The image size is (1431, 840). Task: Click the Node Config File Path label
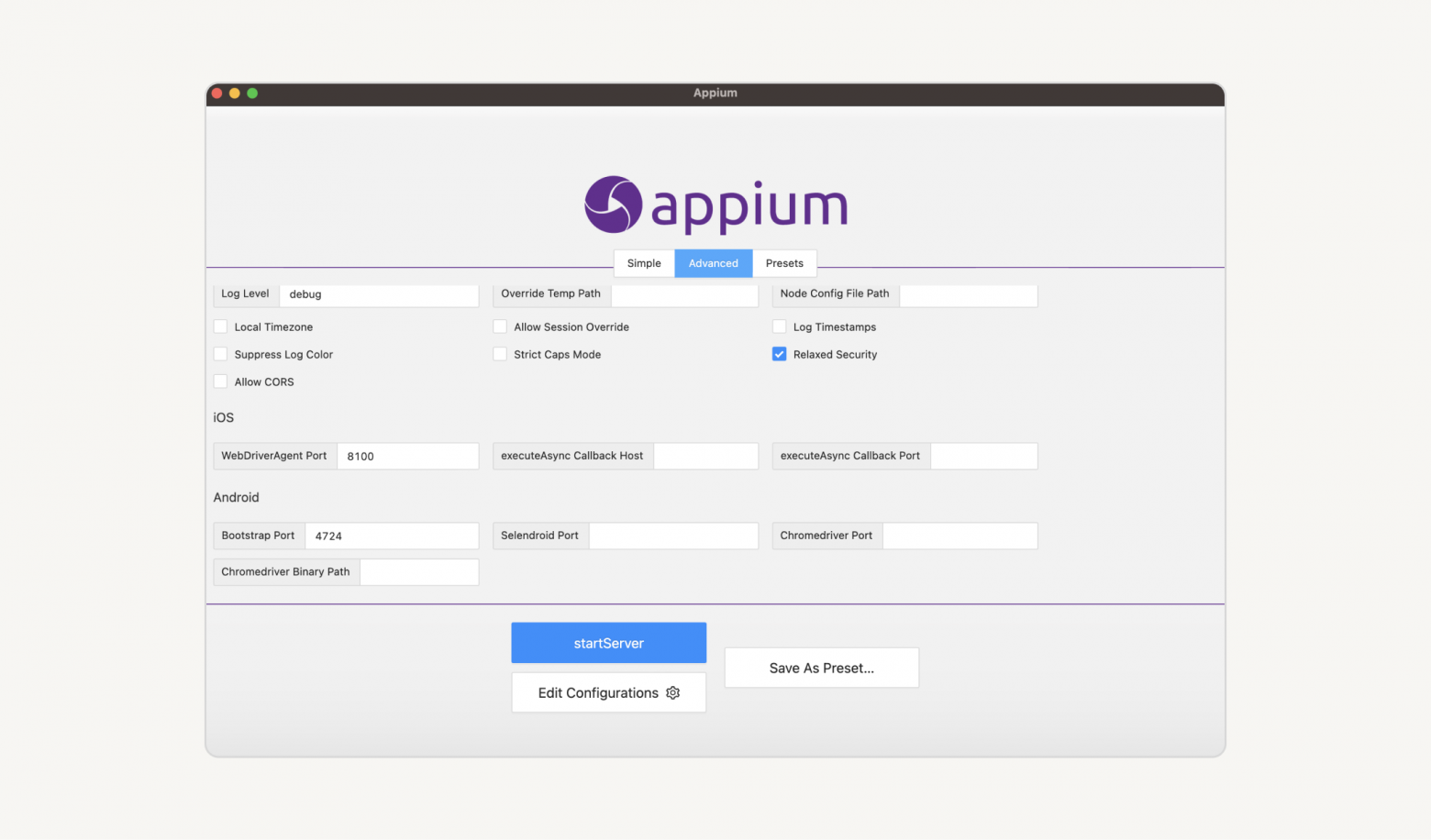tap(835, 293)
